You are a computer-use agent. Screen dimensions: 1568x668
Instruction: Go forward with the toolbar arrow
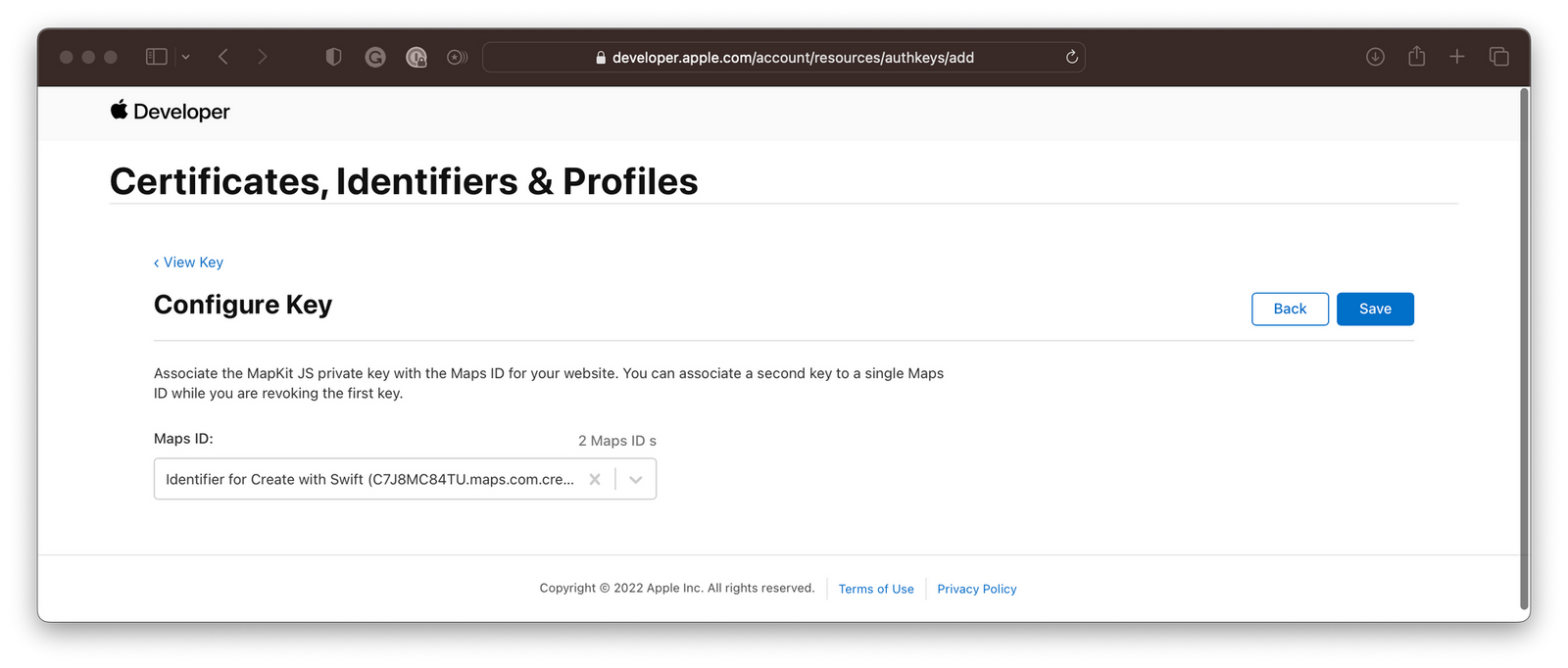click(x=262, y=57)
